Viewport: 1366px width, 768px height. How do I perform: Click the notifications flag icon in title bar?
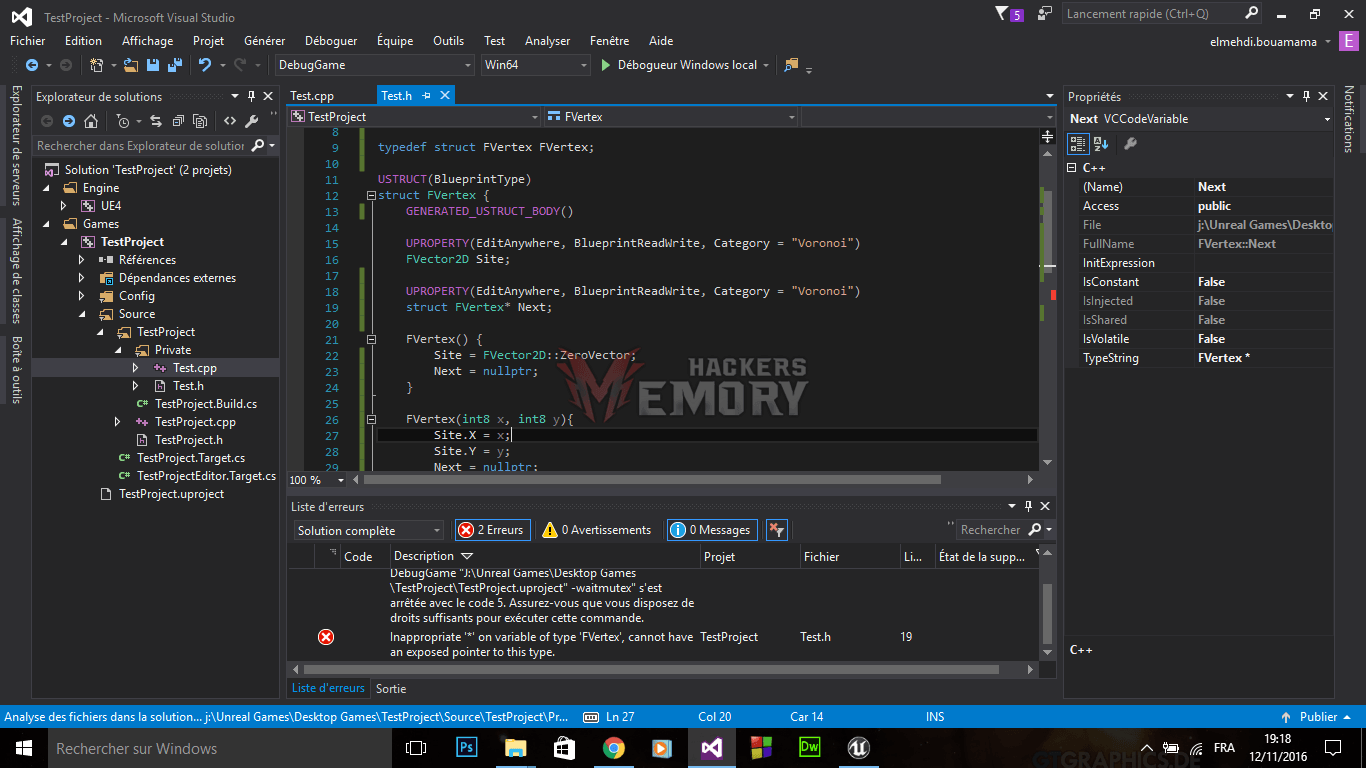pyautogui.click(x=1003, y=14)
